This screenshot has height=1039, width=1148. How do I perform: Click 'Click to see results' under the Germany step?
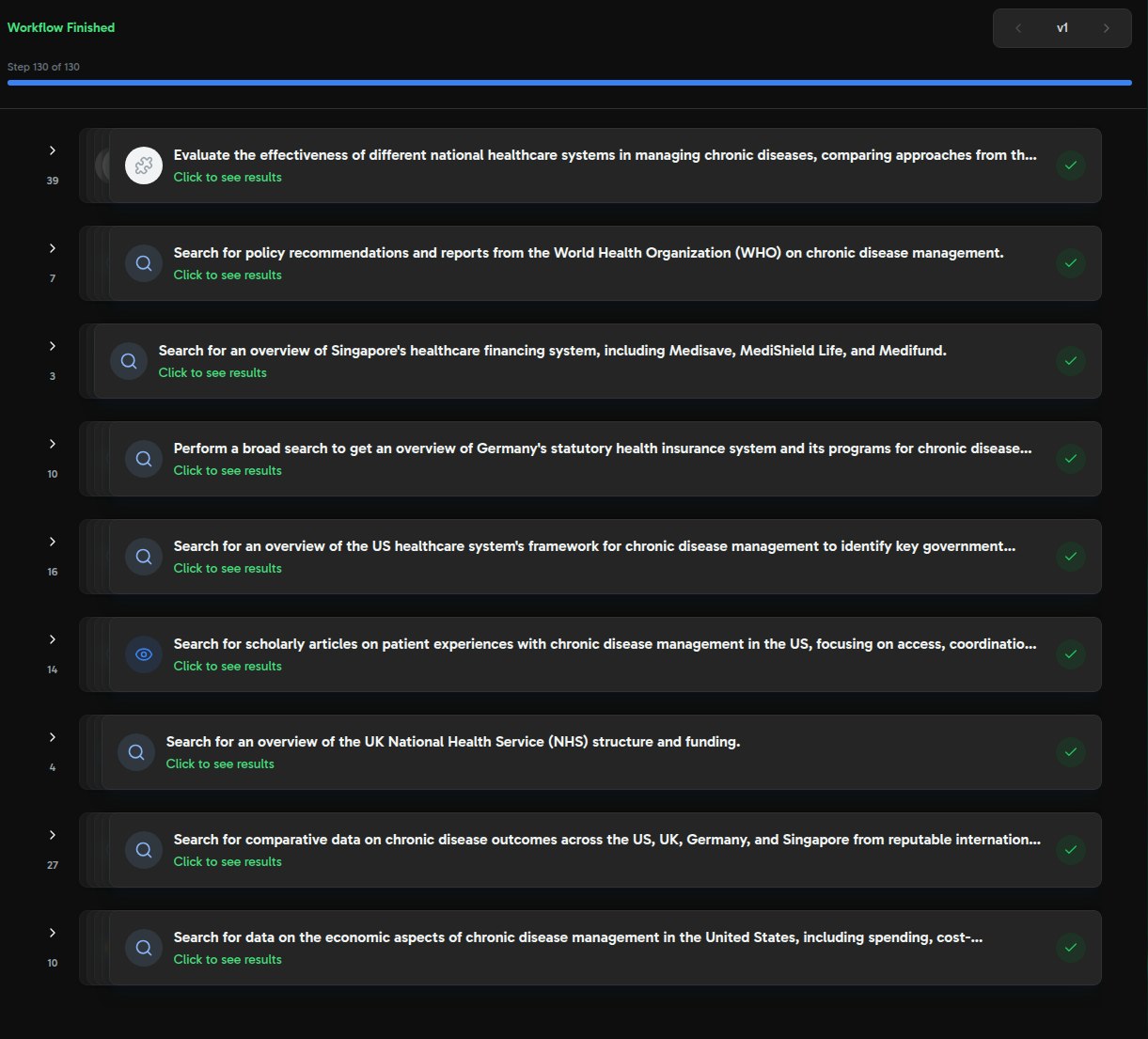pos(228,470)
